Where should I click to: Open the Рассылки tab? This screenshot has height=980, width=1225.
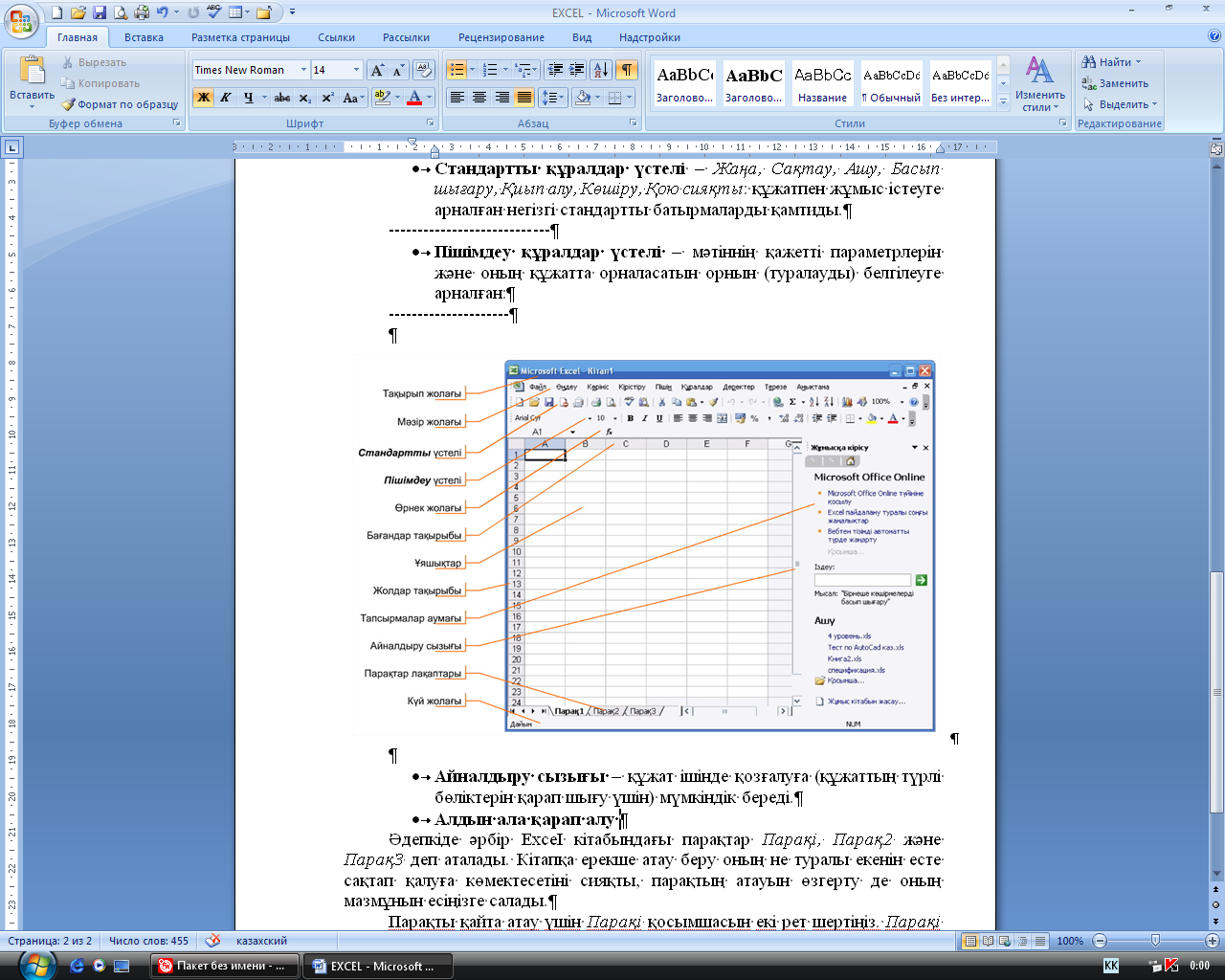point(406,37)
